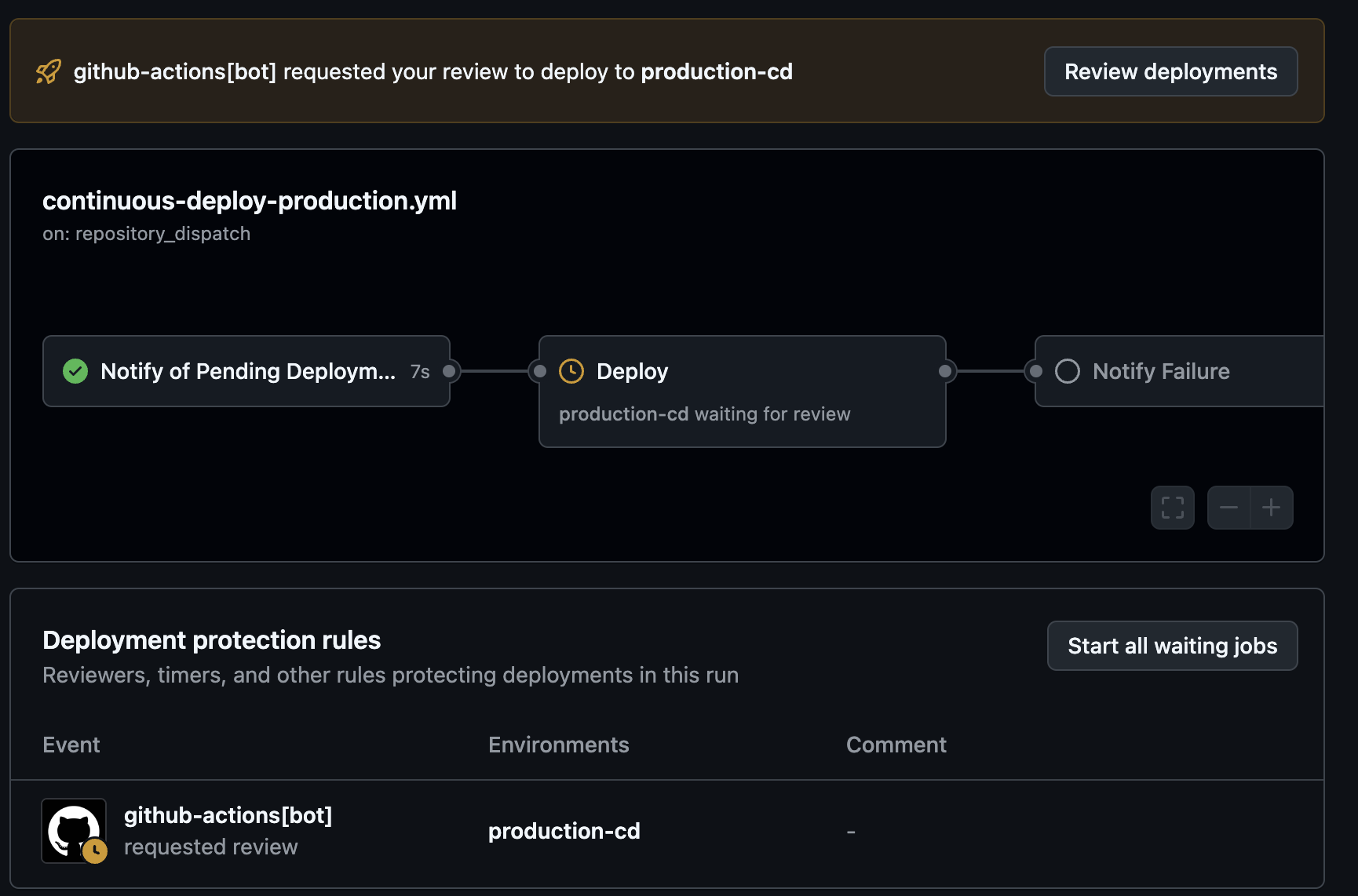Click the pending clock badge on the bot avatar
This screenshot has width=1358, height=896.
(x=96, y=850)
